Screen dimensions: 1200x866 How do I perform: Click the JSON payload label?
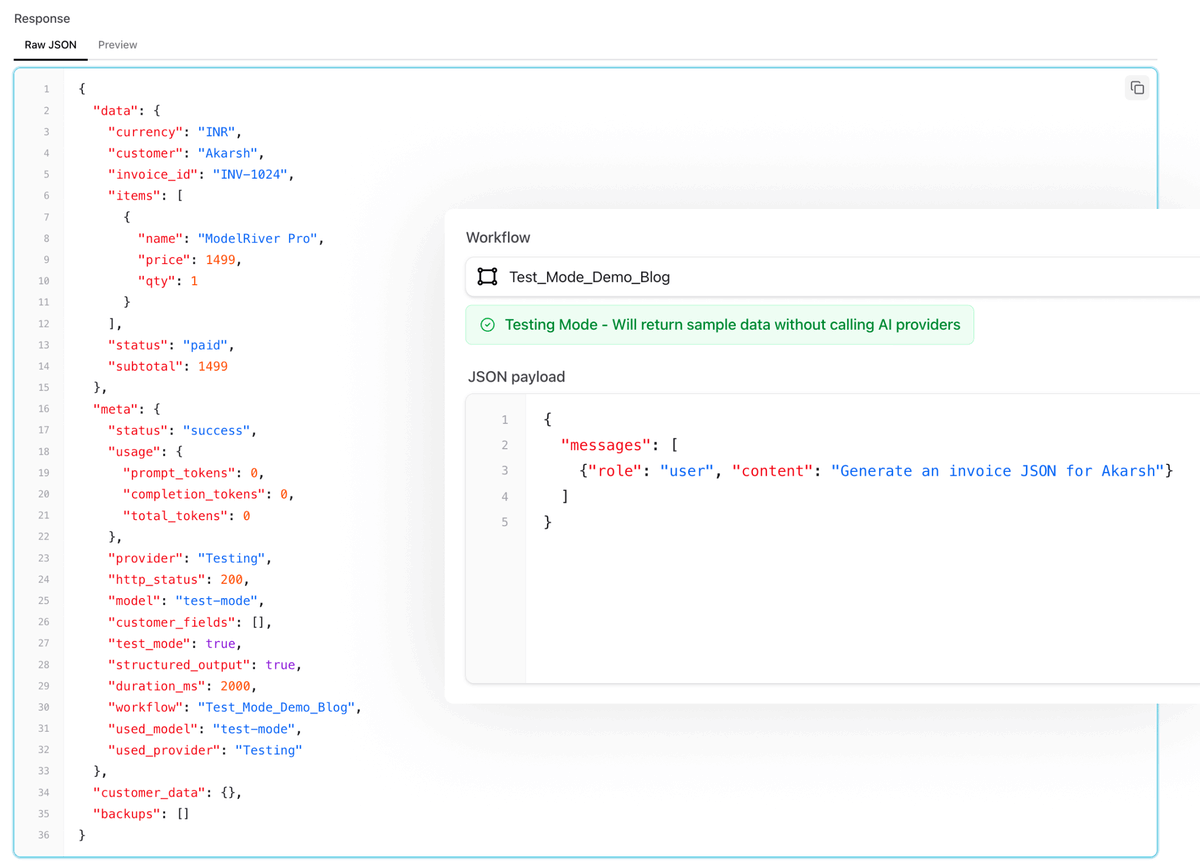click(516, 377)
